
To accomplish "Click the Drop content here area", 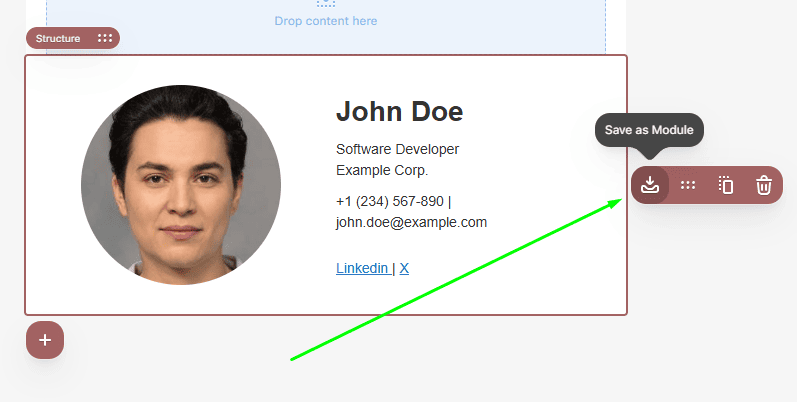I will (x=326, y=21).
